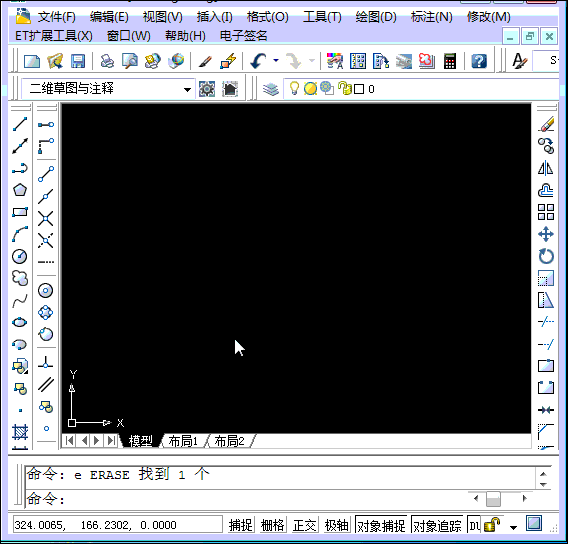Image resolution: width=568 pixels, height=544 pixels.
Task: Select the Mirror modify tool
Action: pyautogui.click(x=546, y=168)
